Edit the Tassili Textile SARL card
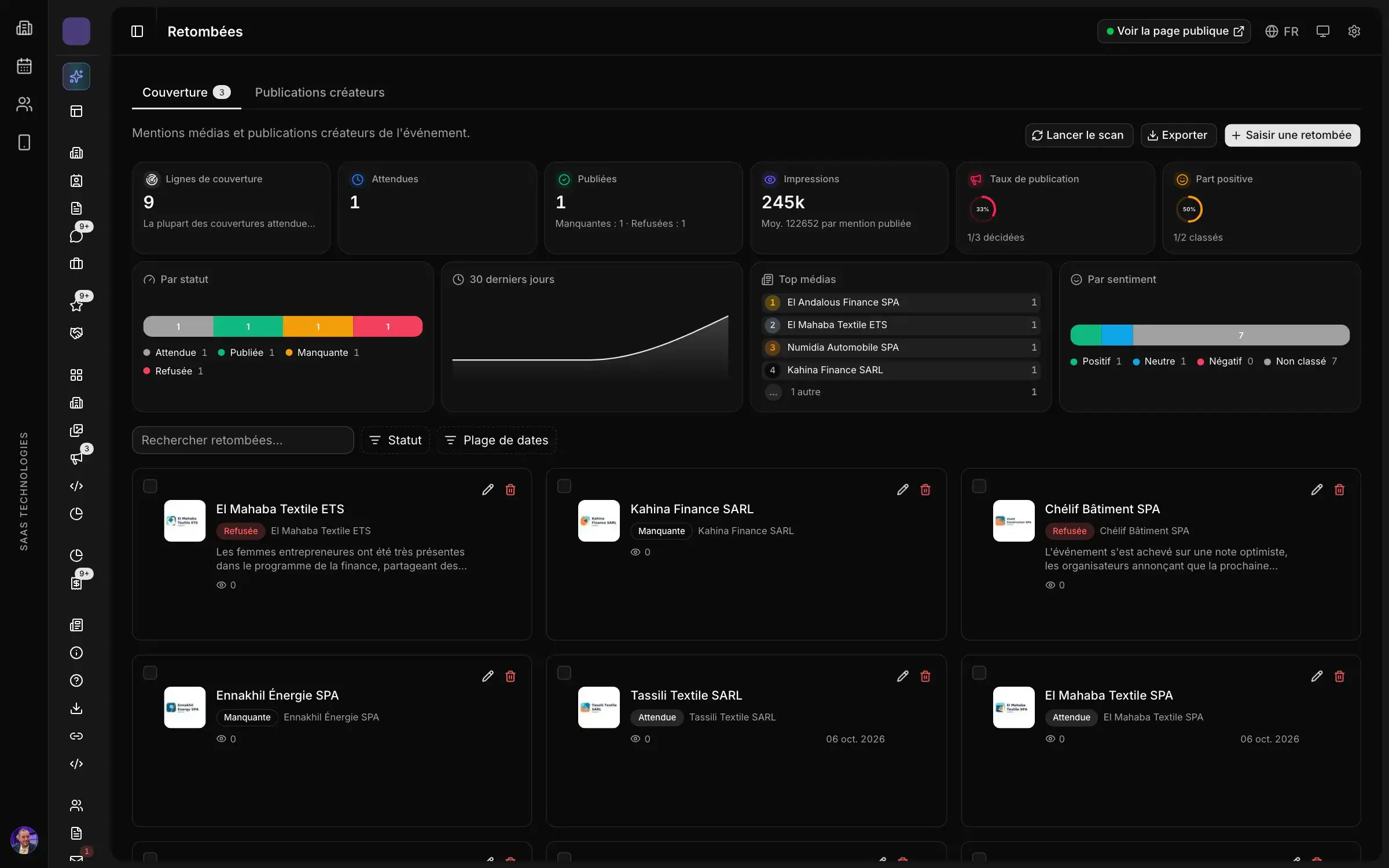1389x868 pixels. pos(902,676)
